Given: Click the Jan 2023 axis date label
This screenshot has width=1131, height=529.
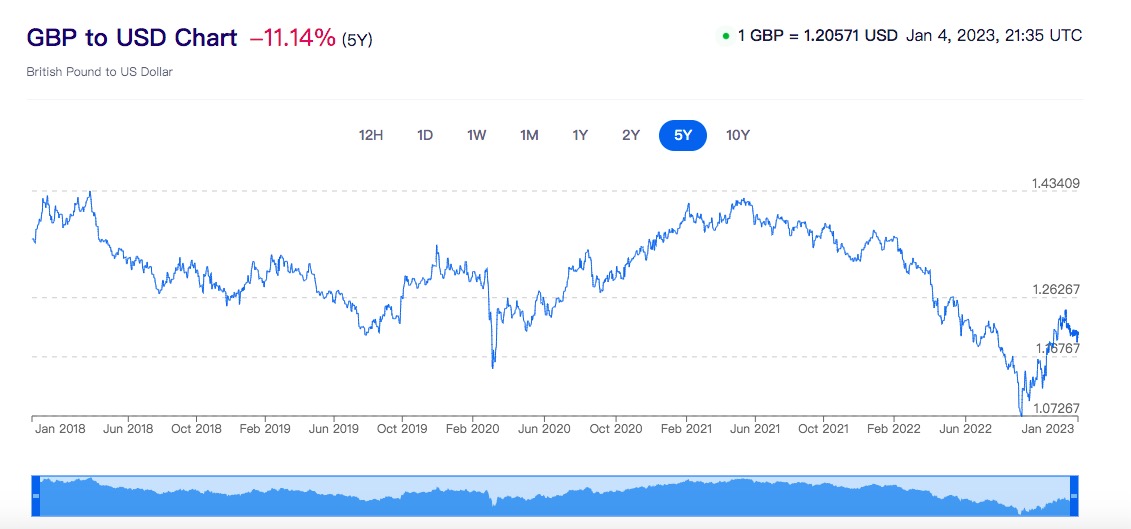Looking at the screenshot, I should point(1047,429).
